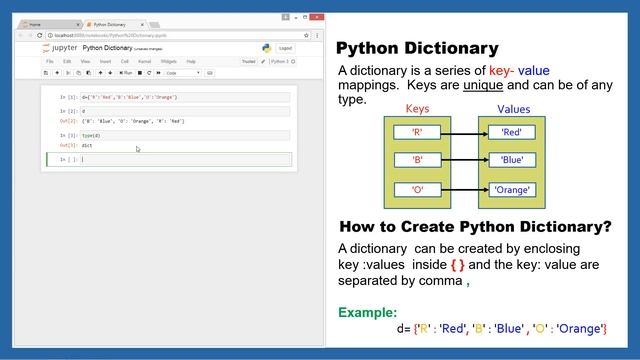640x360 pixels.
Task: Open the command palette keyboard icon
Action: tap(210, 73)
